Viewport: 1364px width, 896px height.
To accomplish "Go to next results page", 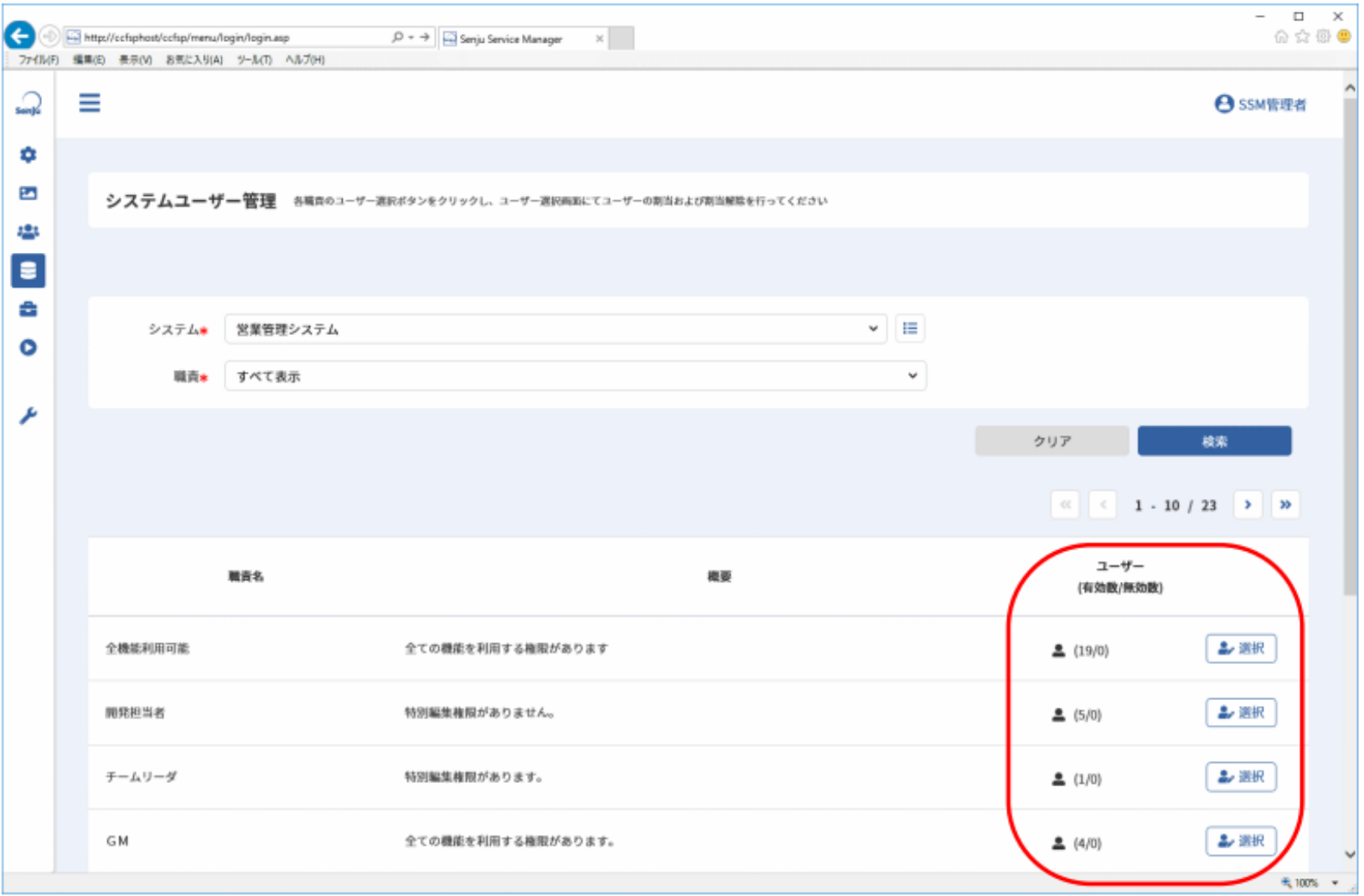I will pyautogui.click(x=1248, y=505).
